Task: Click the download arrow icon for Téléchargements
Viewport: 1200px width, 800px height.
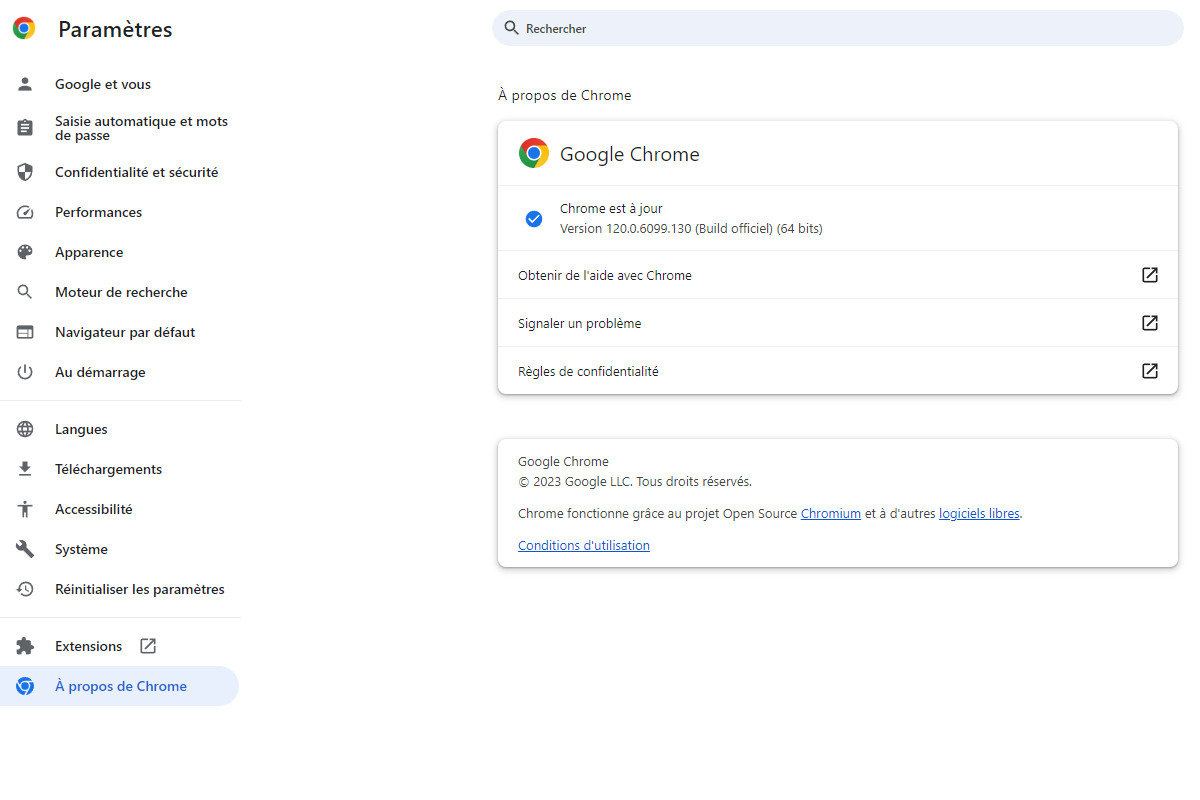Action: 25,469
